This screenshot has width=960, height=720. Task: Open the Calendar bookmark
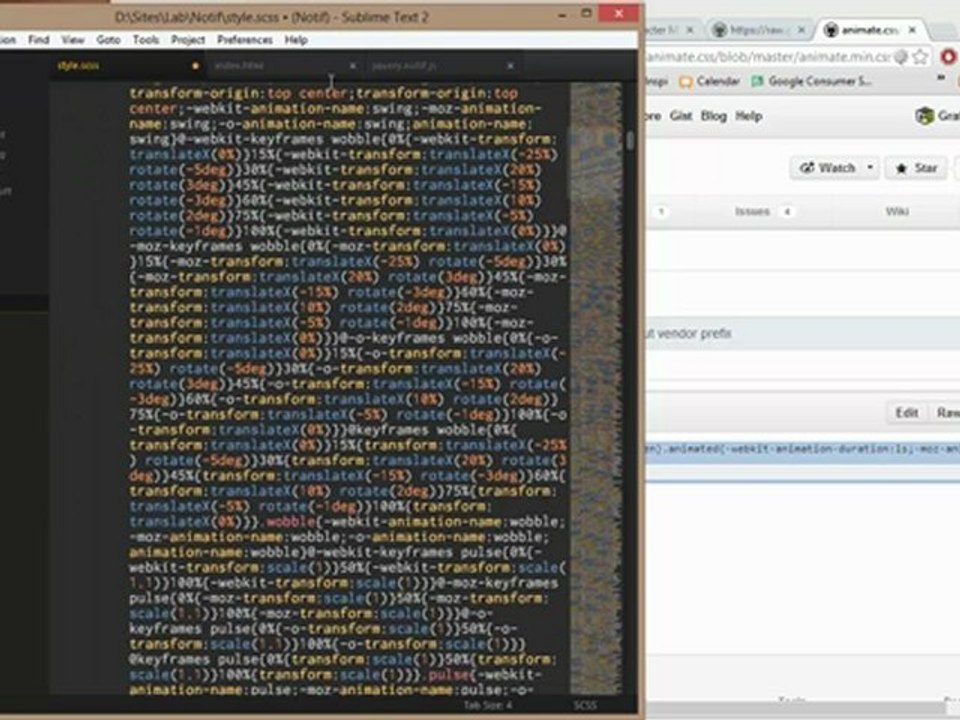[x=709, y=81]
